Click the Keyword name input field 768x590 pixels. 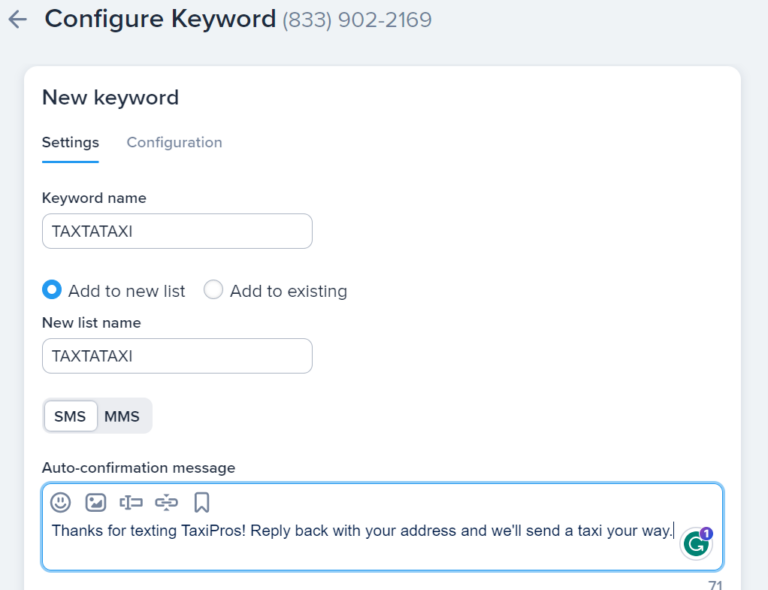(177, 231)
